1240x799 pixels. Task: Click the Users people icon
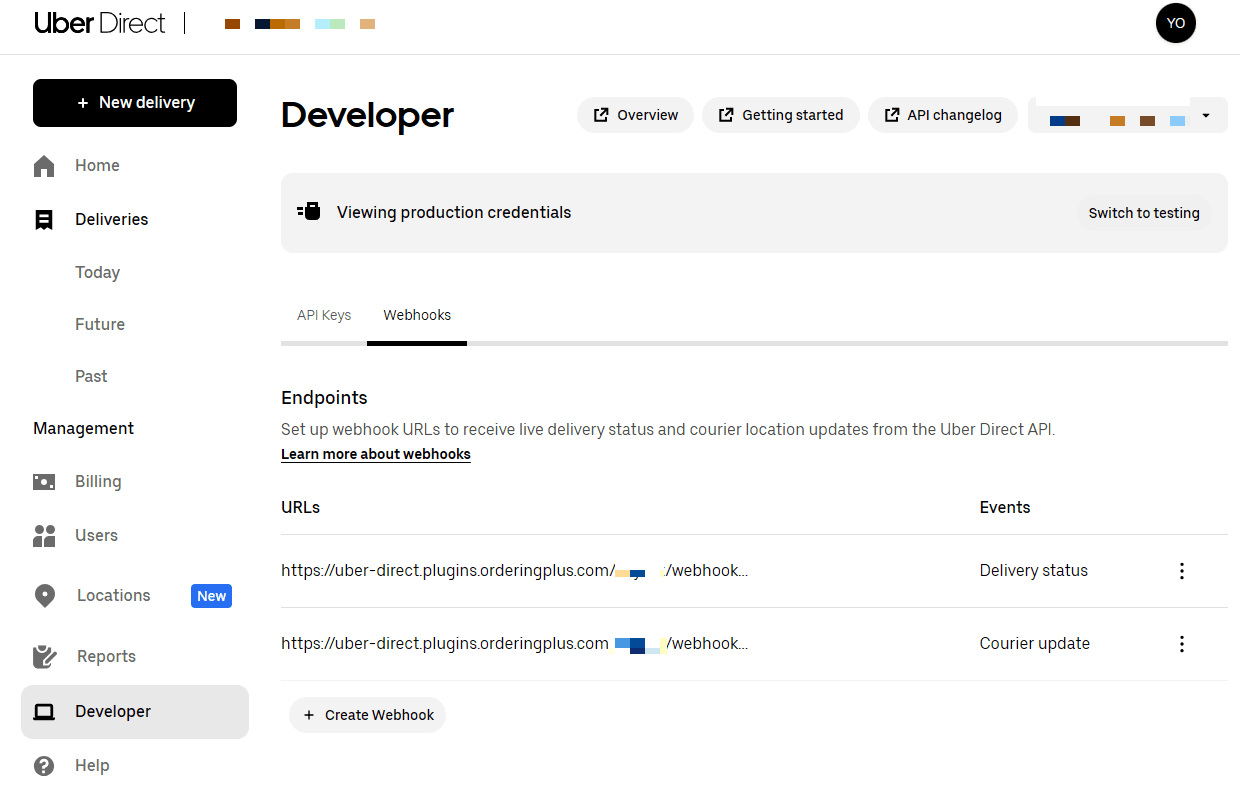tap(44, 536)
